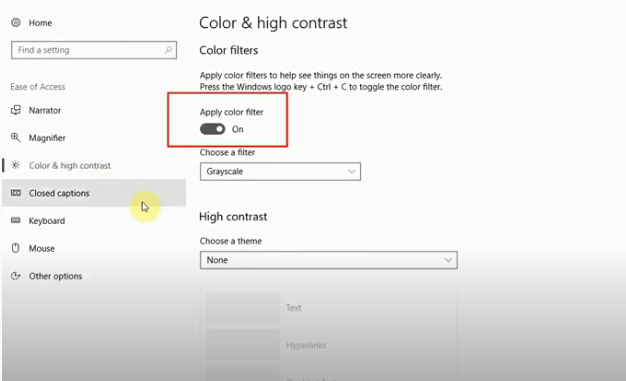Open the Grayscale filter dropdown
The width and height of the screenshot is (626, 381).
click(x=280, y=171)
